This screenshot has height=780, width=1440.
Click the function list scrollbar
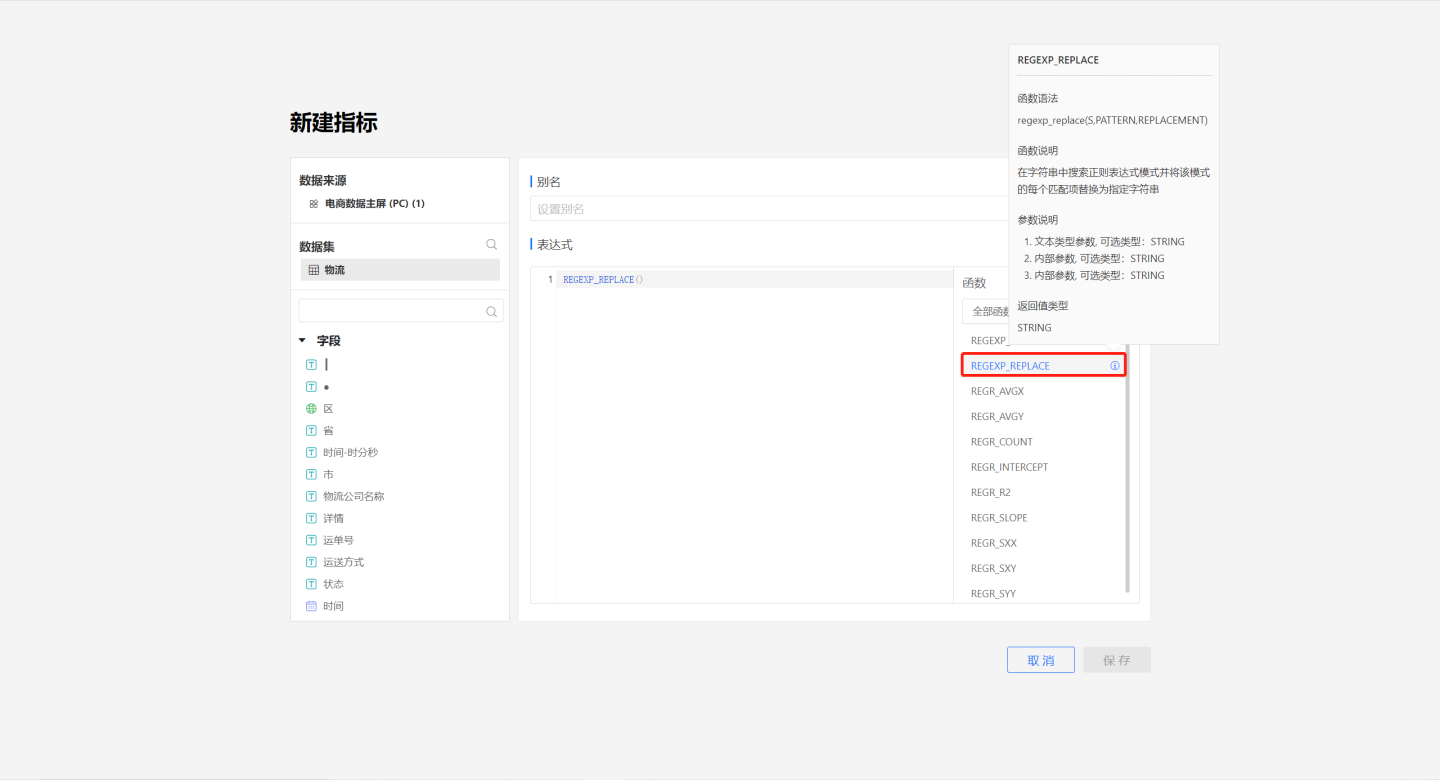point(1128,470)
